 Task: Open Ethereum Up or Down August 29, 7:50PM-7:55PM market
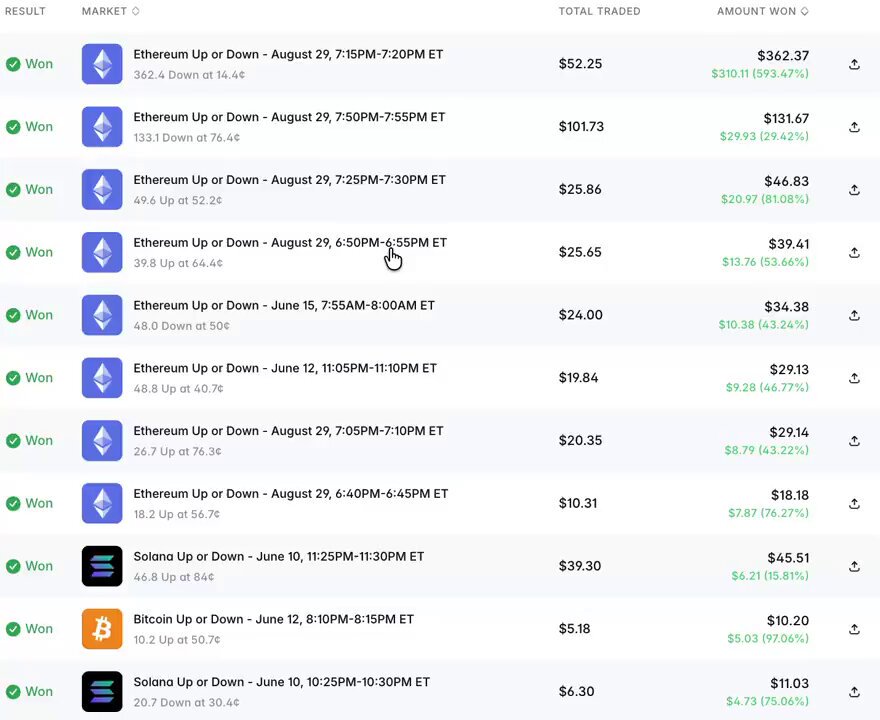(x=289, y=117)
